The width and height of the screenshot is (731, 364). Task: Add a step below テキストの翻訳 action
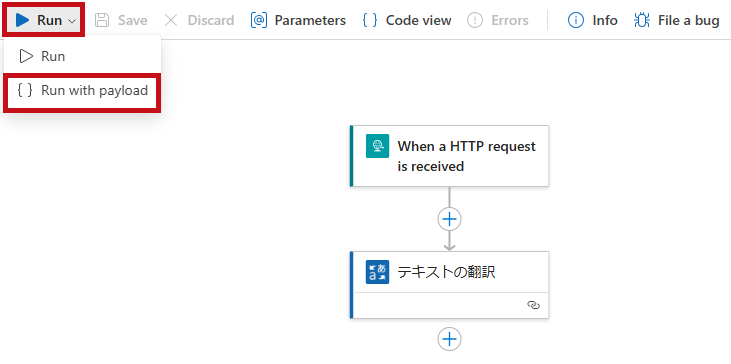(449, 339)
